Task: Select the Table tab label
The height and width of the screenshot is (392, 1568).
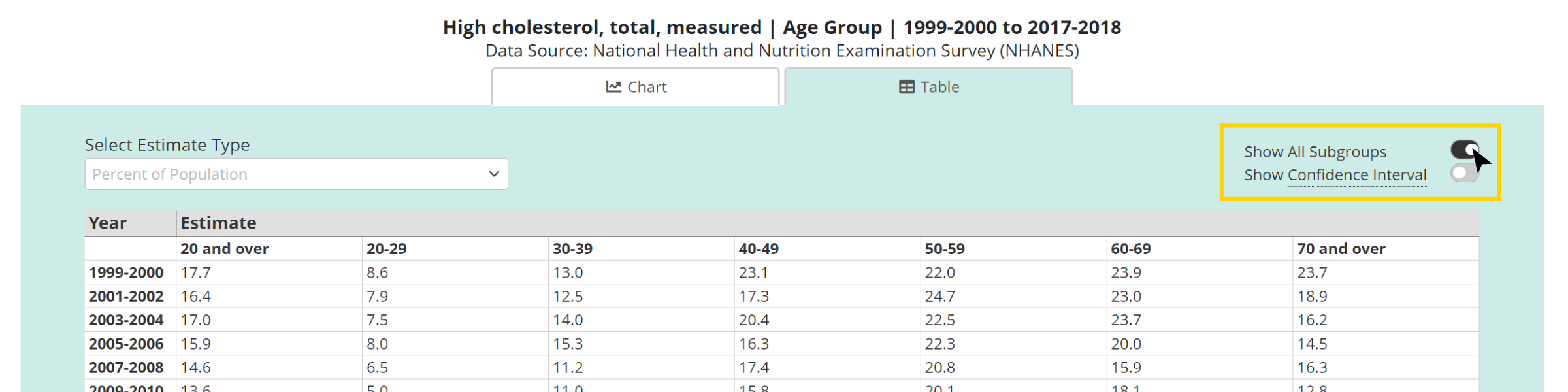Action: (939, 87)
